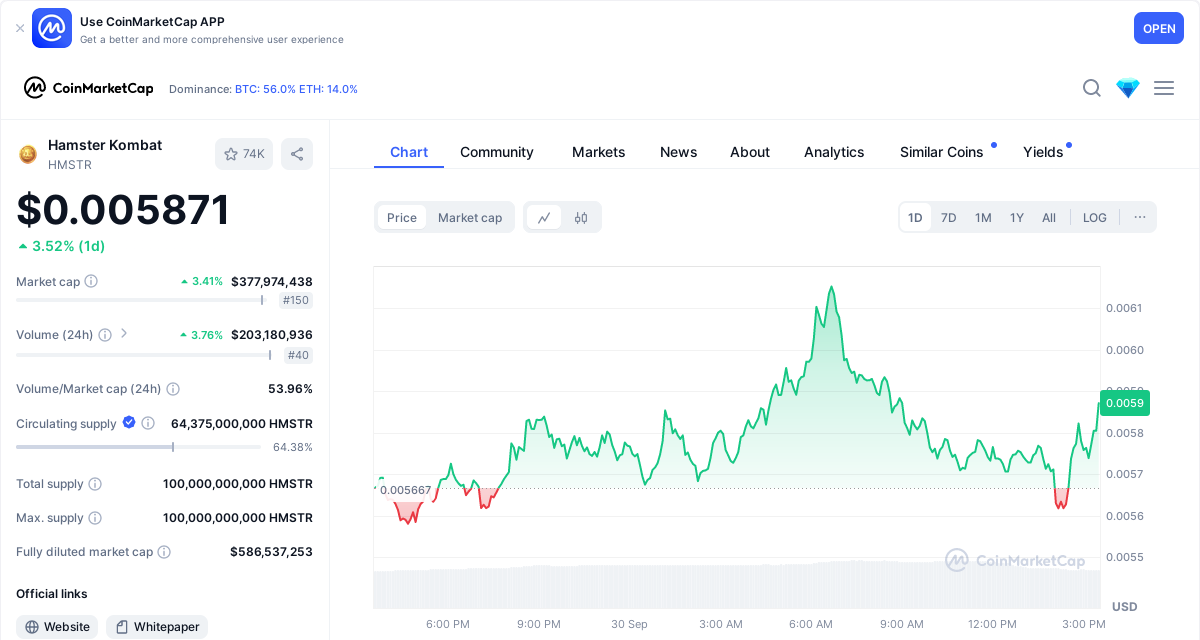Switch to the Community tab
1200x640 pixels.
tap(497, 152)
